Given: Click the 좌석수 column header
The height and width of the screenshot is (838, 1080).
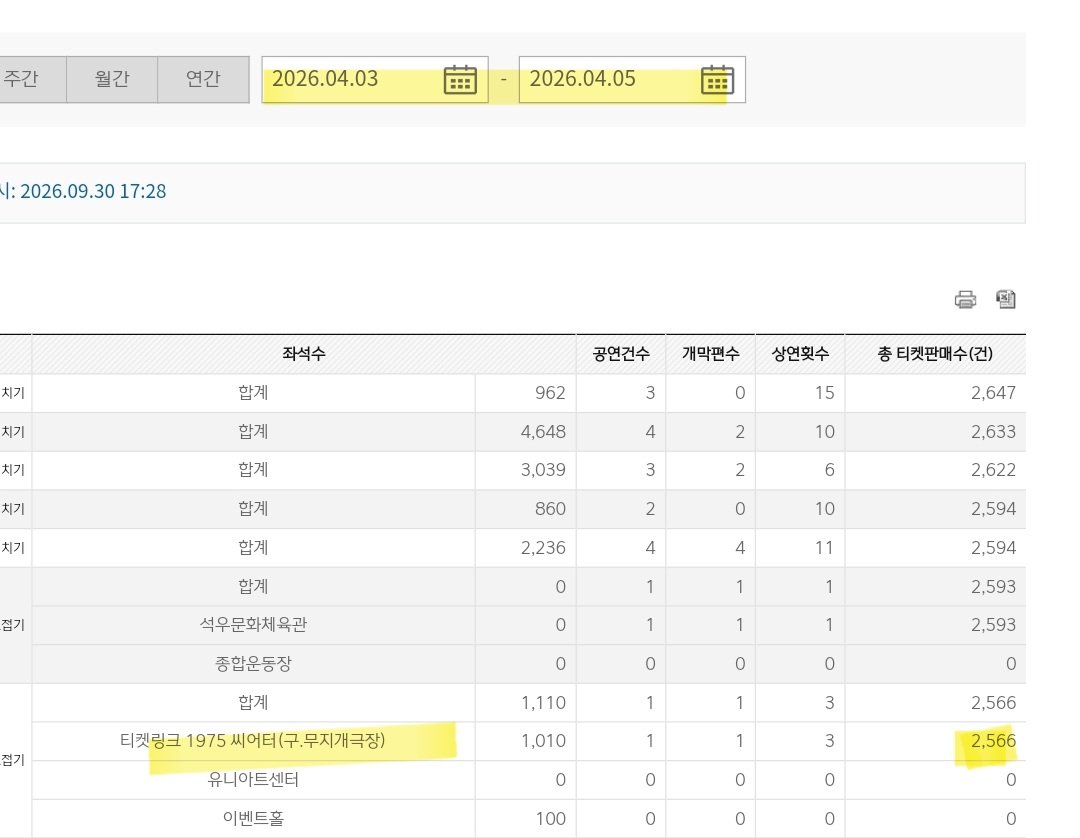Looking at the screenshot, I should point(304,354).
